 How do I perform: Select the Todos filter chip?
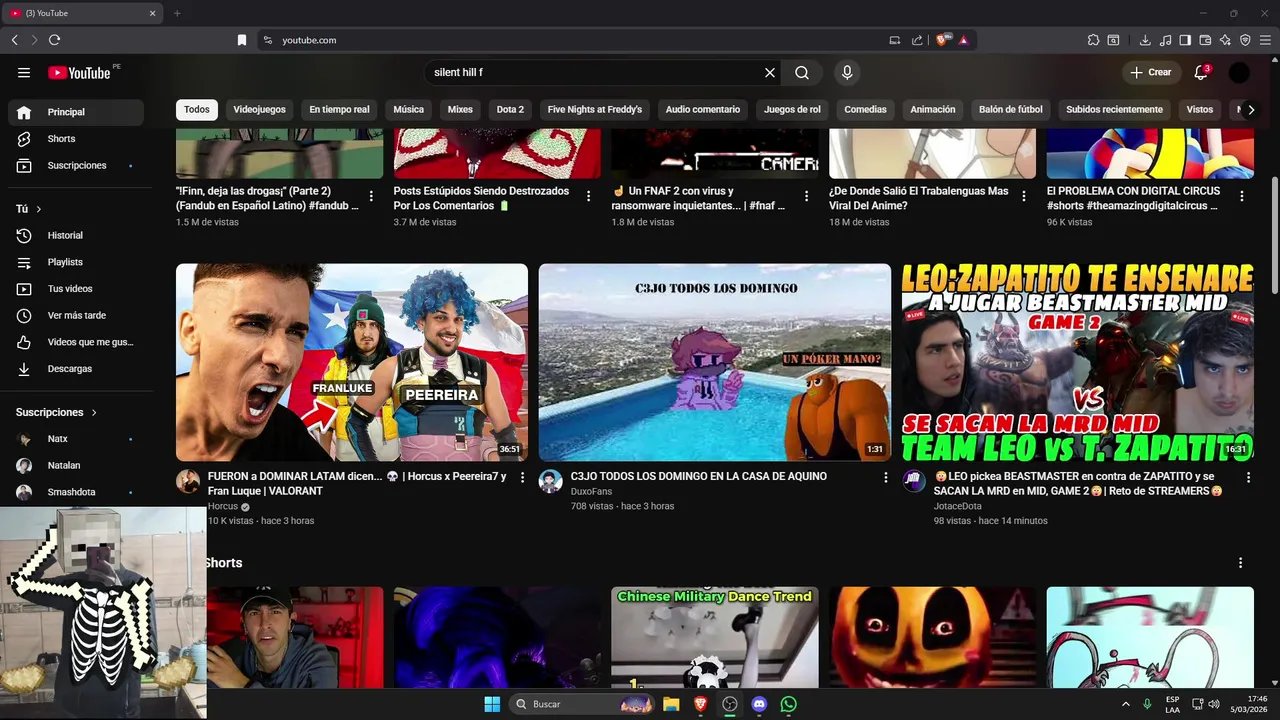coord(197,110)
